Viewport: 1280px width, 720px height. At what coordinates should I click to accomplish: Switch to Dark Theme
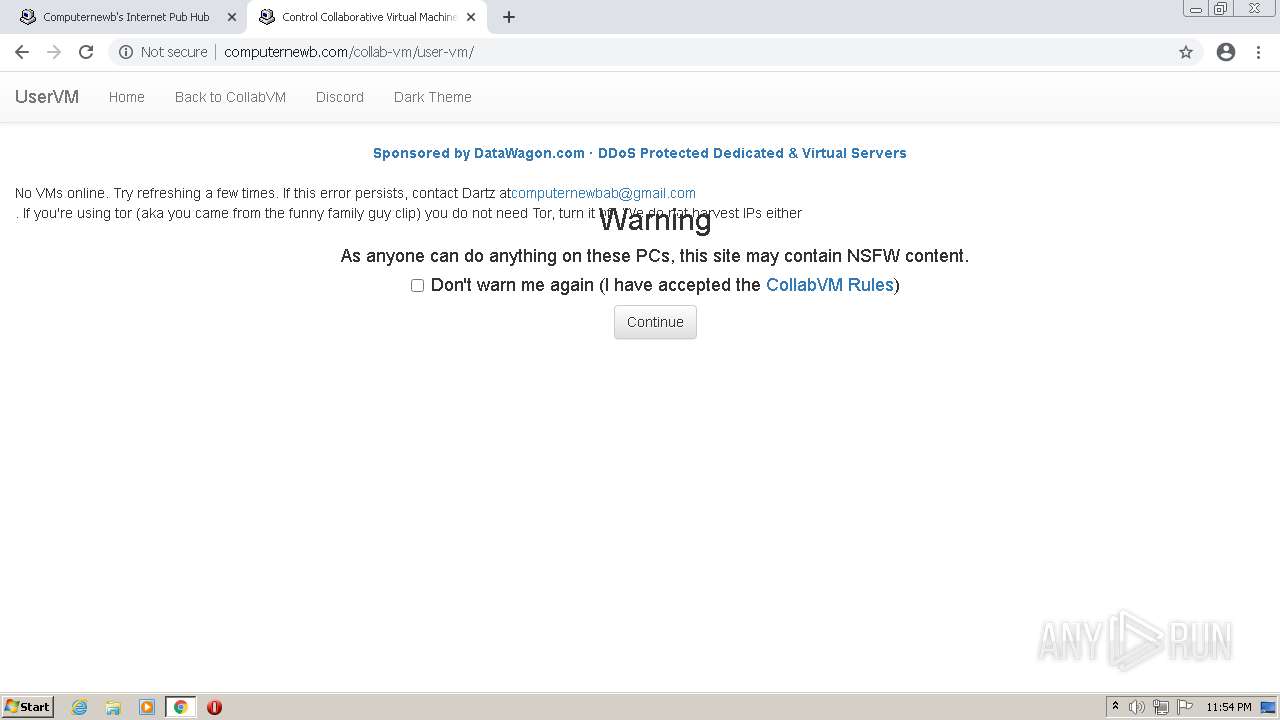tap(432, 97)
